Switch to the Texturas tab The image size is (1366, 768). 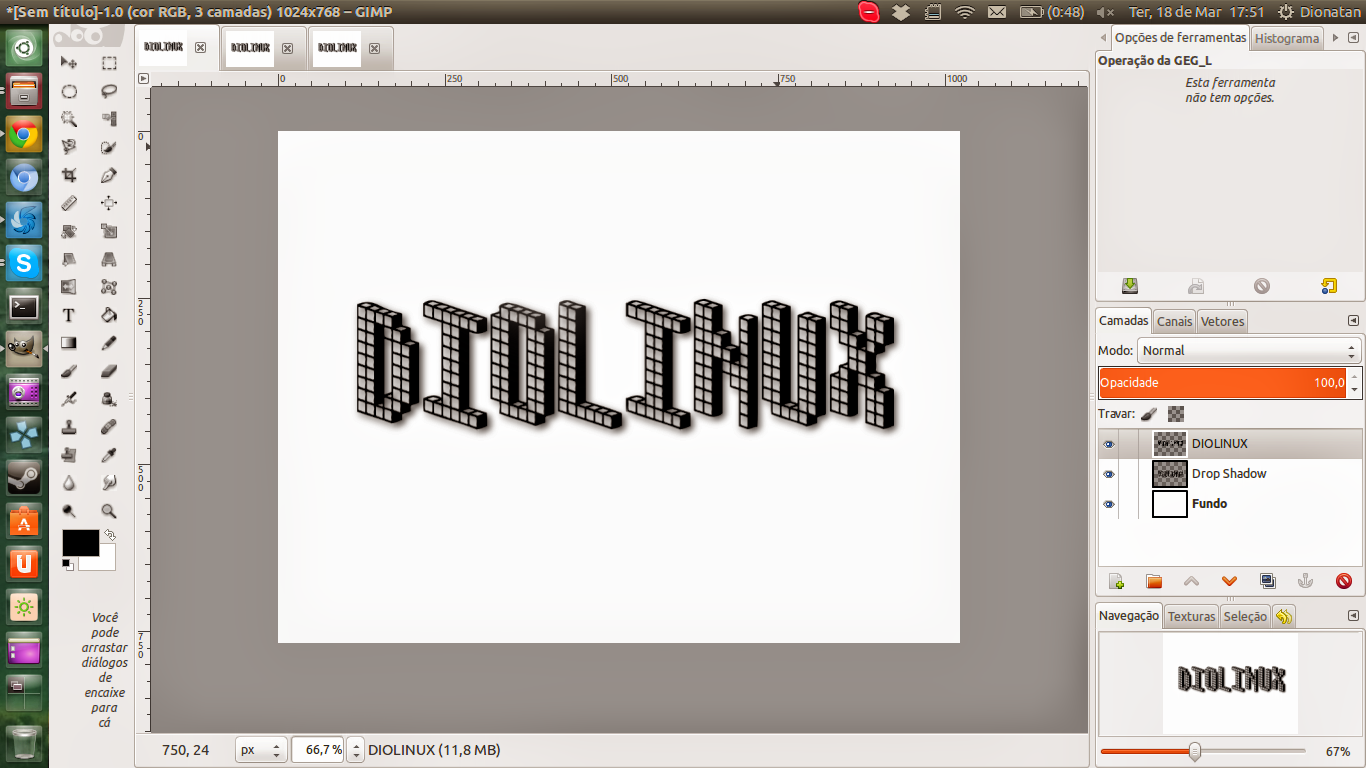pos(1191,616)
